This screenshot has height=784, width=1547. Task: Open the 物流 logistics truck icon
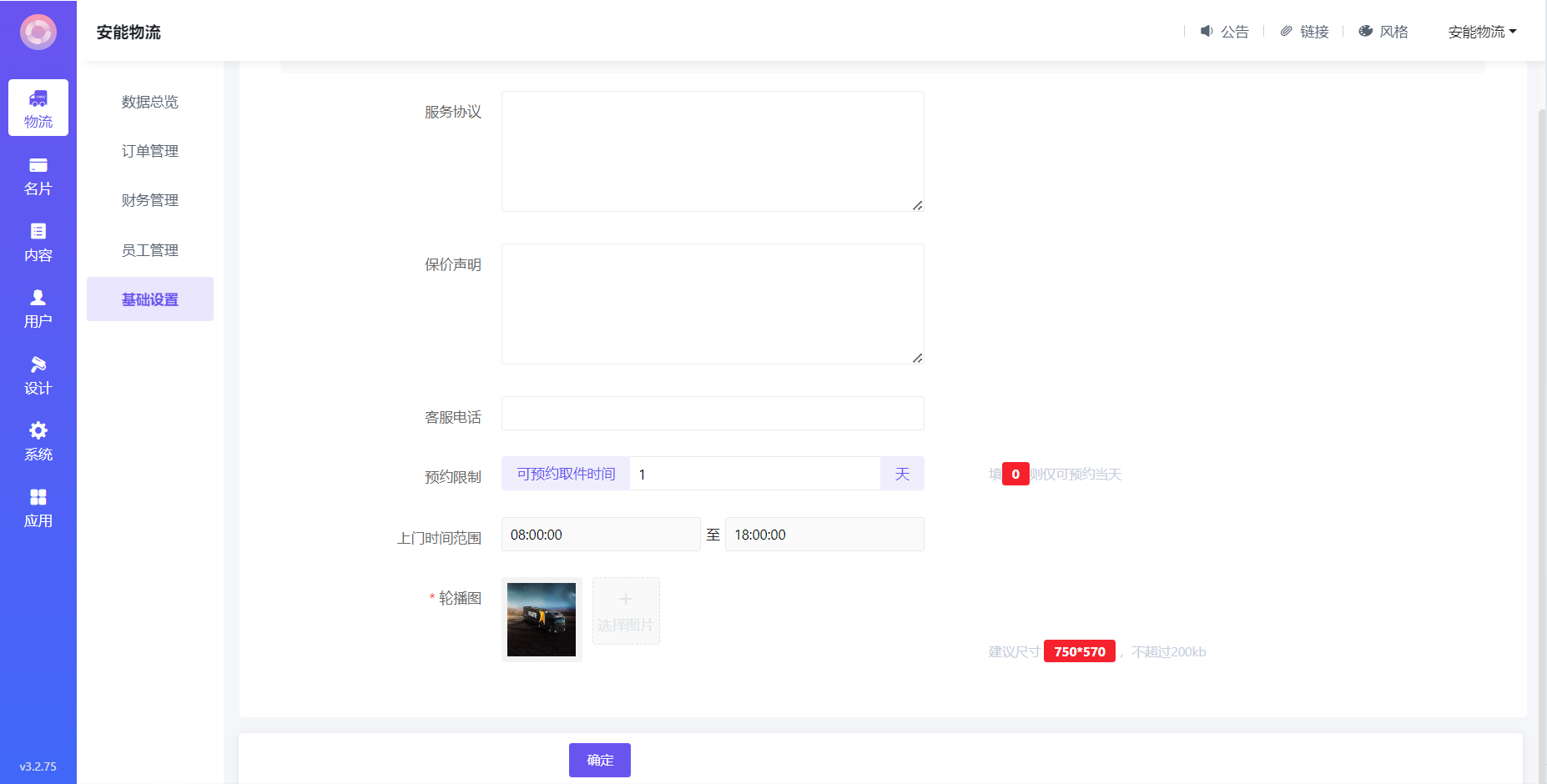(38, 99)
